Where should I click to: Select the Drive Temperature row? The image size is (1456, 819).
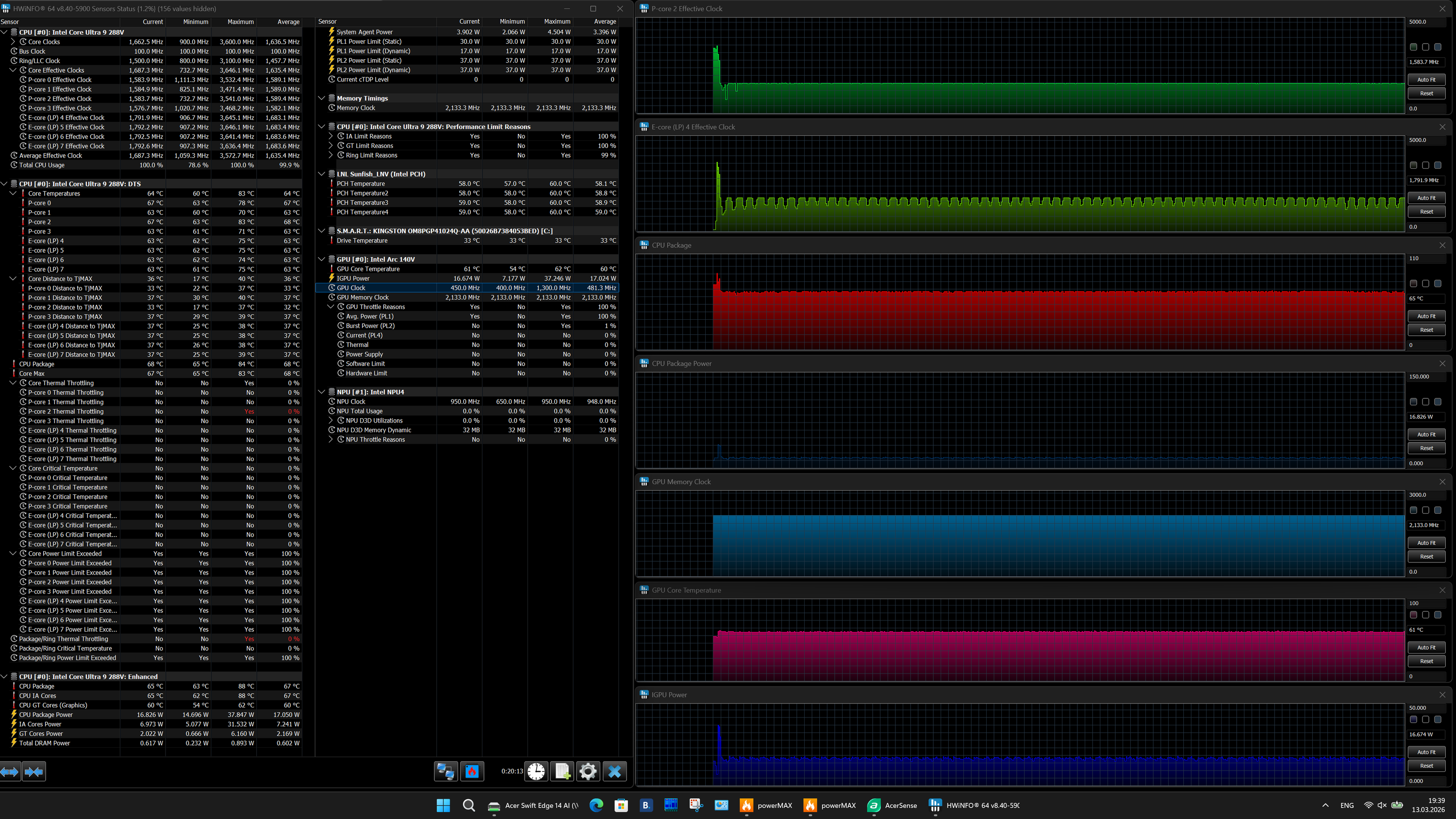(467, 241)
